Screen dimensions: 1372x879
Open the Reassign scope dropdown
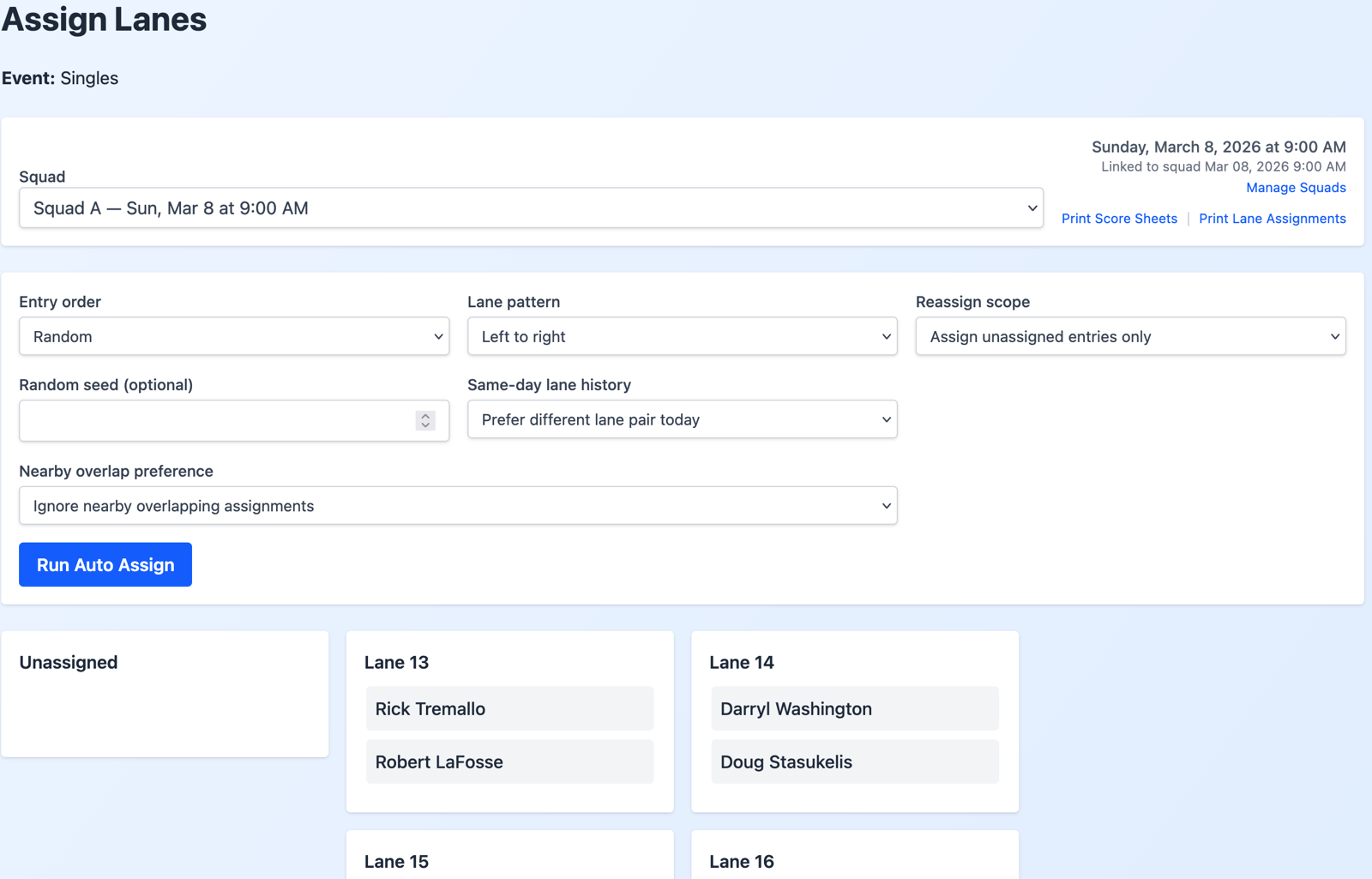tap(1130, 336)
